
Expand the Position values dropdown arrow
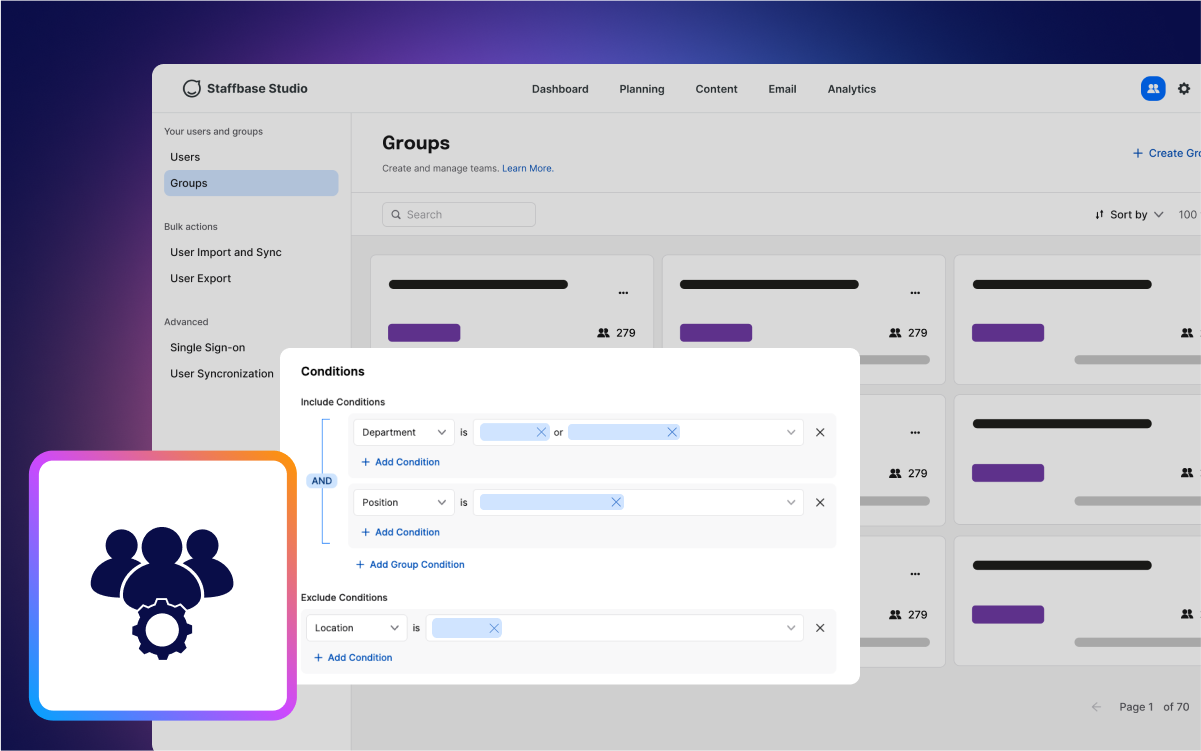coord(791,502)
